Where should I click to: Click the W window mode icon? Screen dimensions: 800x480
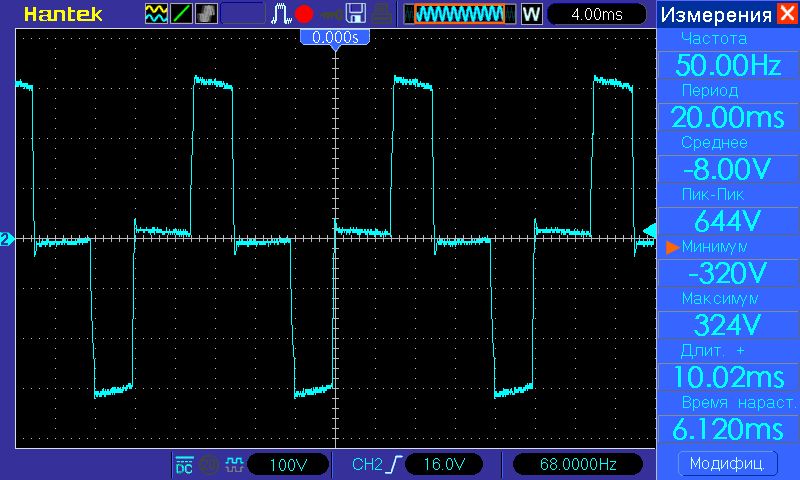[x=531, y=14]
